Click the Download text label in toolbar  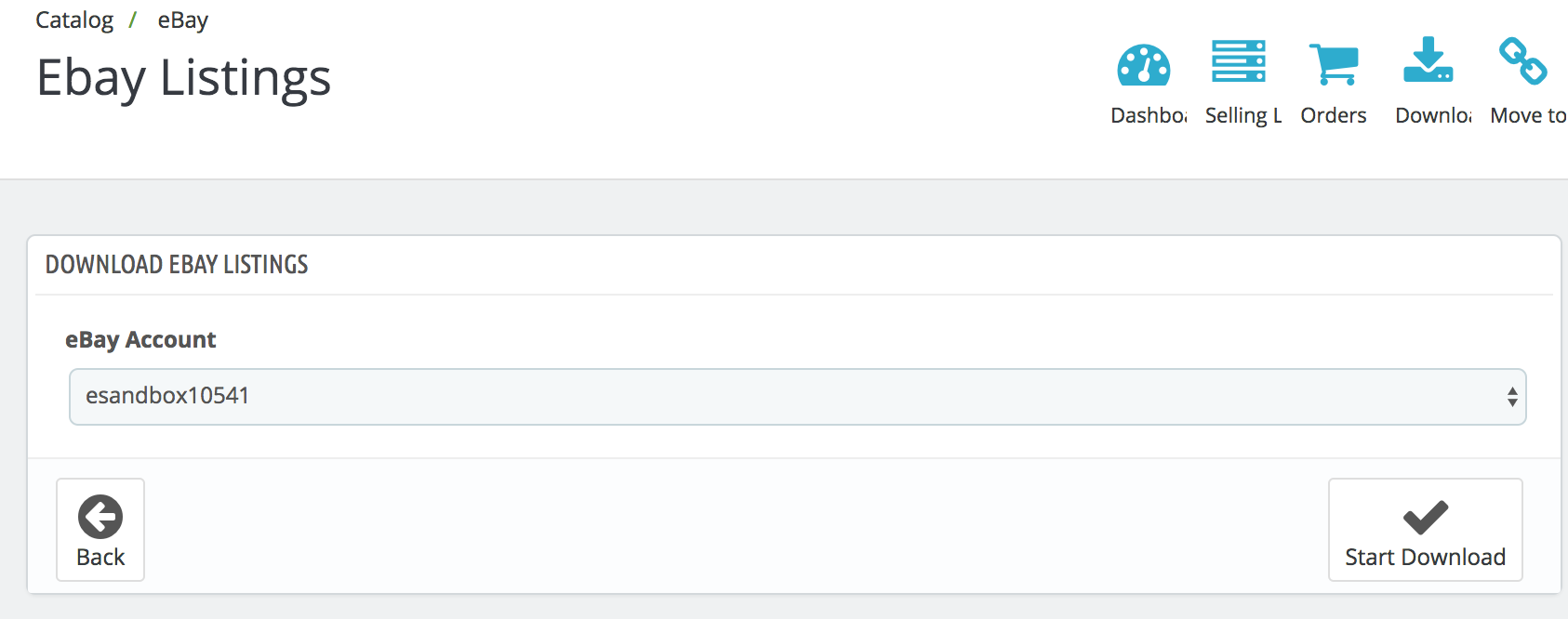[1433, 115]
